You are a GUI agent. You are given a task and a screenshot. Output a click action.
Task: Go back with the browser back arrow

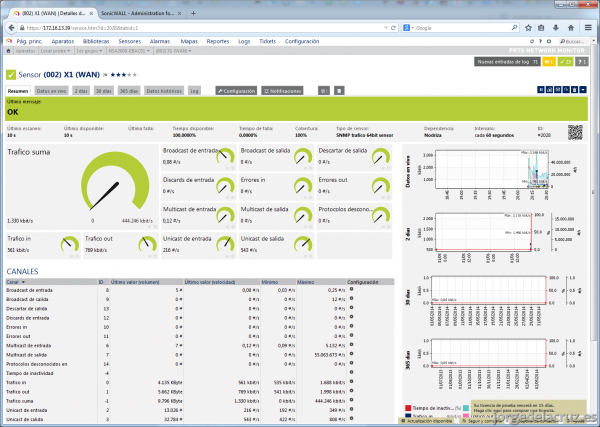pyautogui.click(x=11, y=28)
